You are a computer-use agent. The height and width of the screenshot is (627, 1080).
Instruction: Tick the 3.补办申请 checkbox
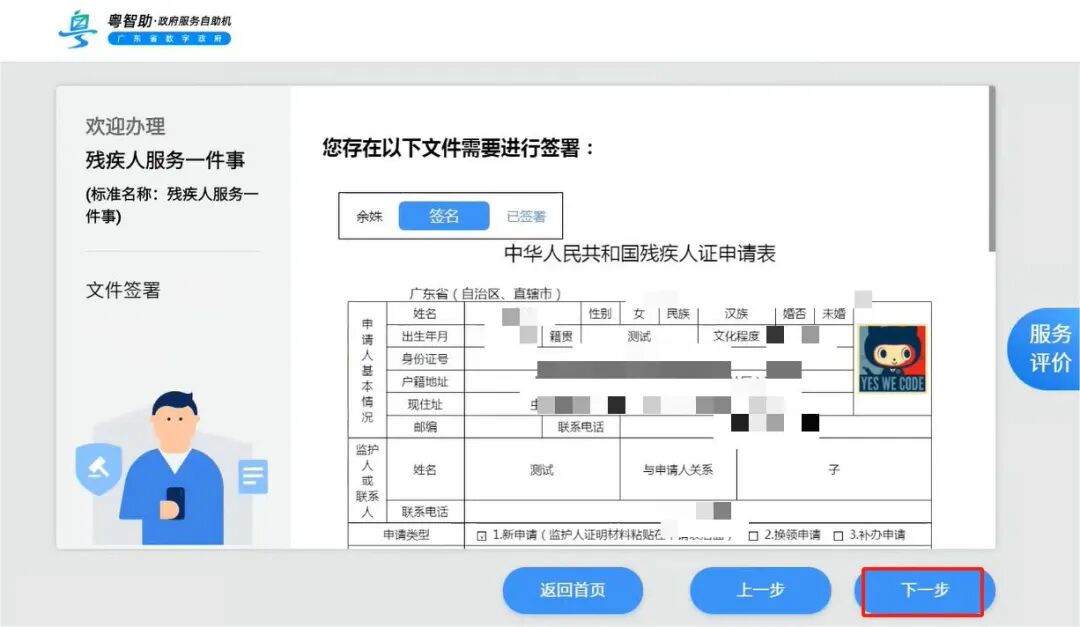click(838, 535)
